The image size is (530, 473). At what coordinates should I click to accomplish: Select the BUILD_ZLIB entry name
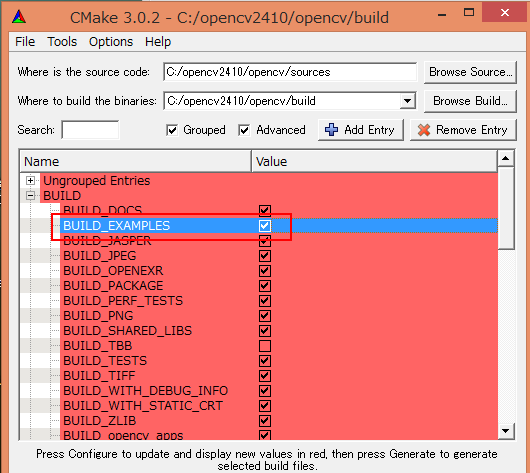(x=99, y=421)
